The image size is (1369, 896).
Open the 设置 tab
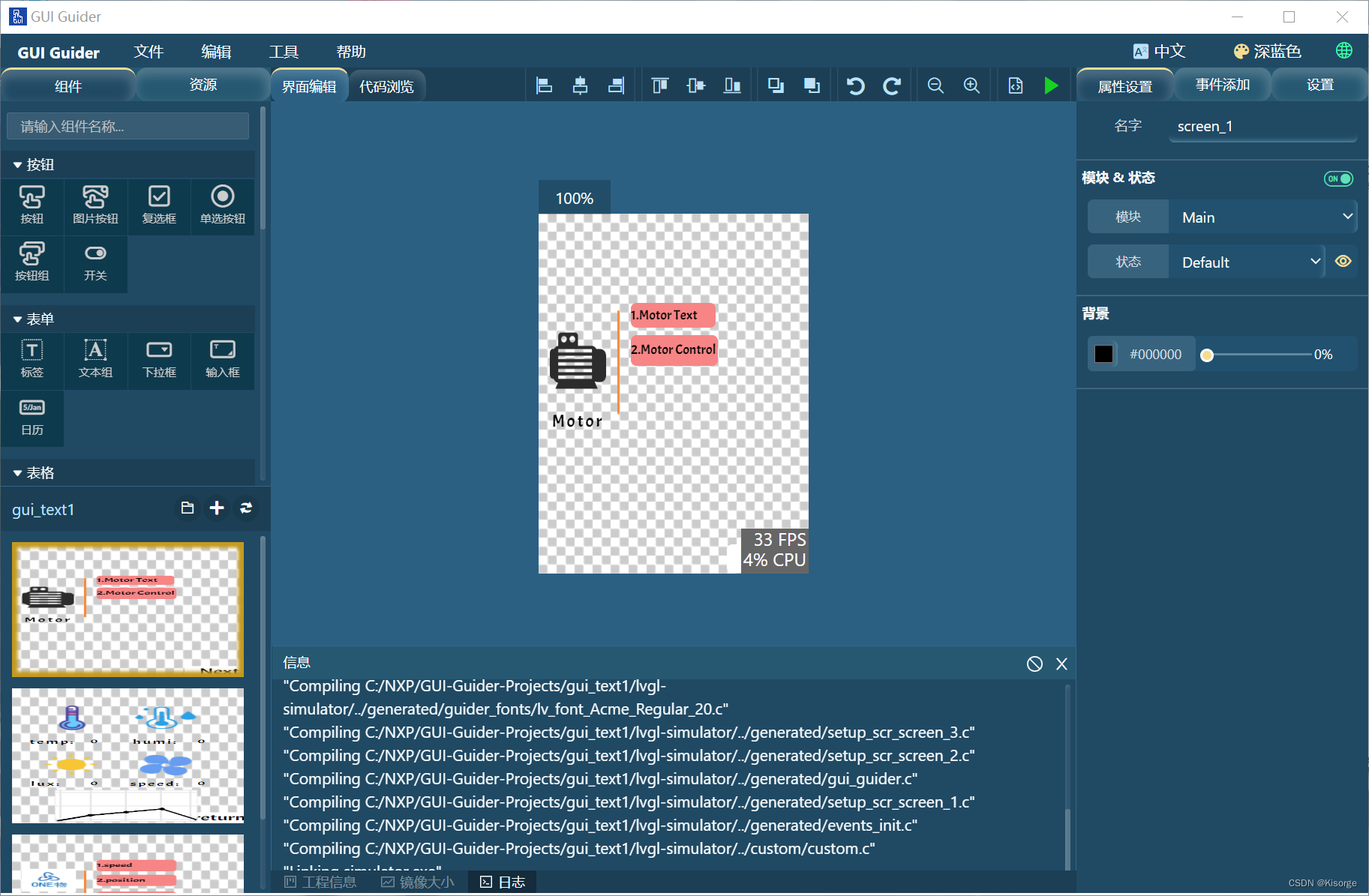click(1320, 85)
